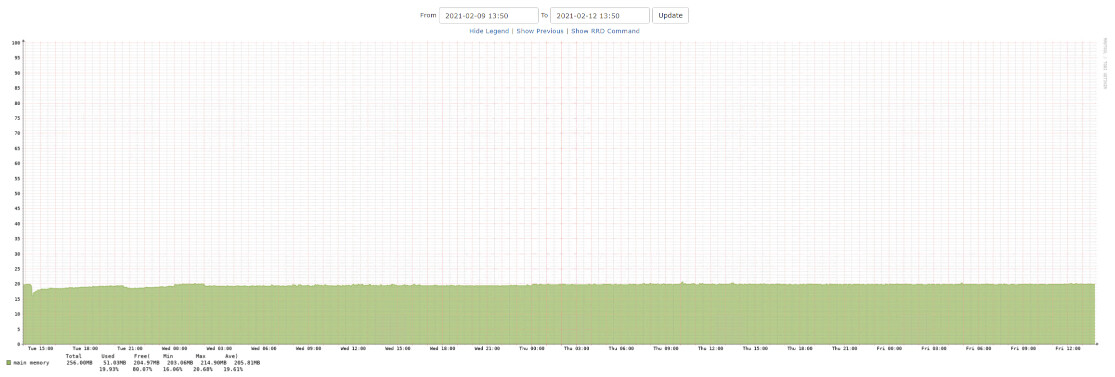
Task: Click the To date input field
Action: coord(599,16)
